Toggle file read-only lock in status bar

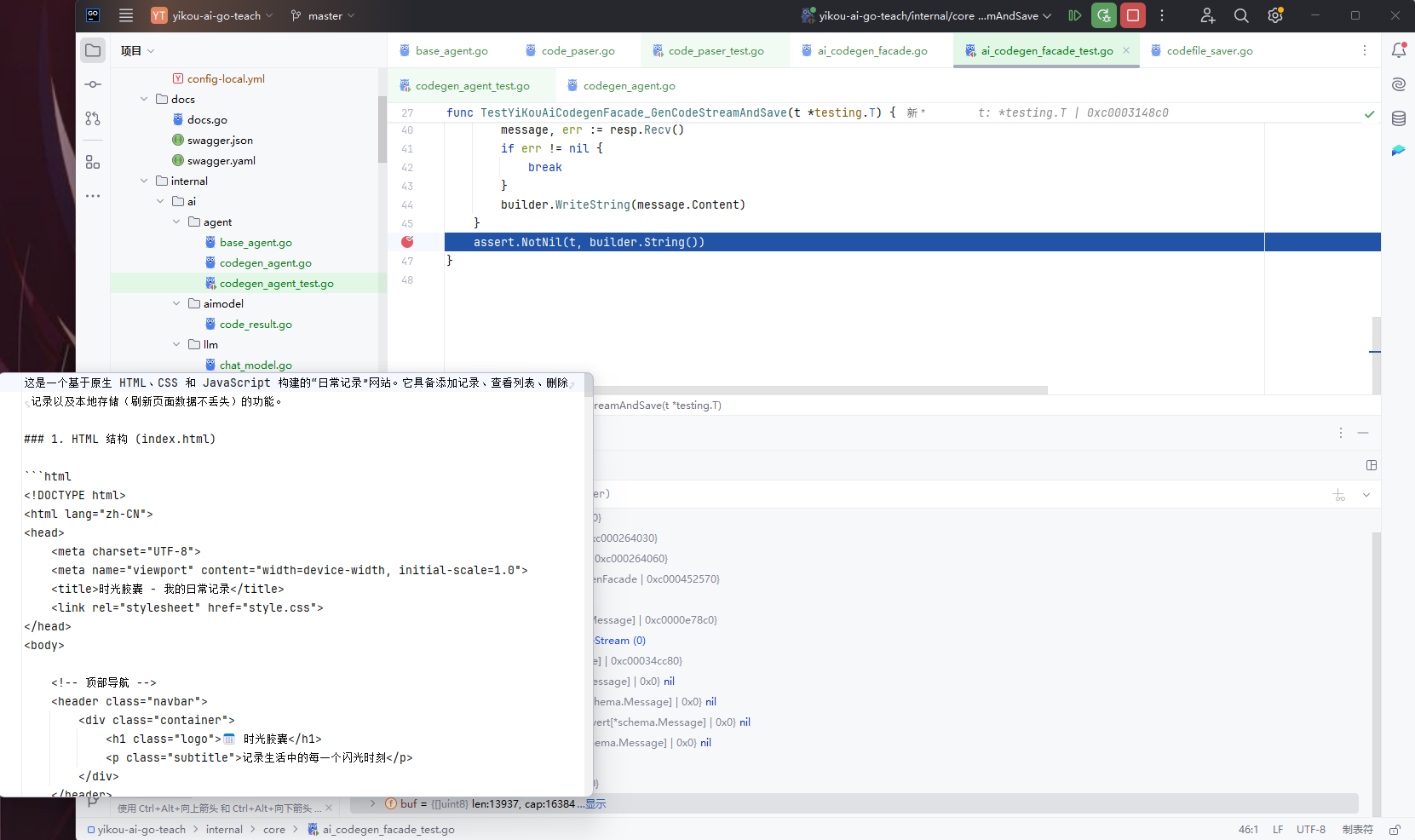point(1395,830)
